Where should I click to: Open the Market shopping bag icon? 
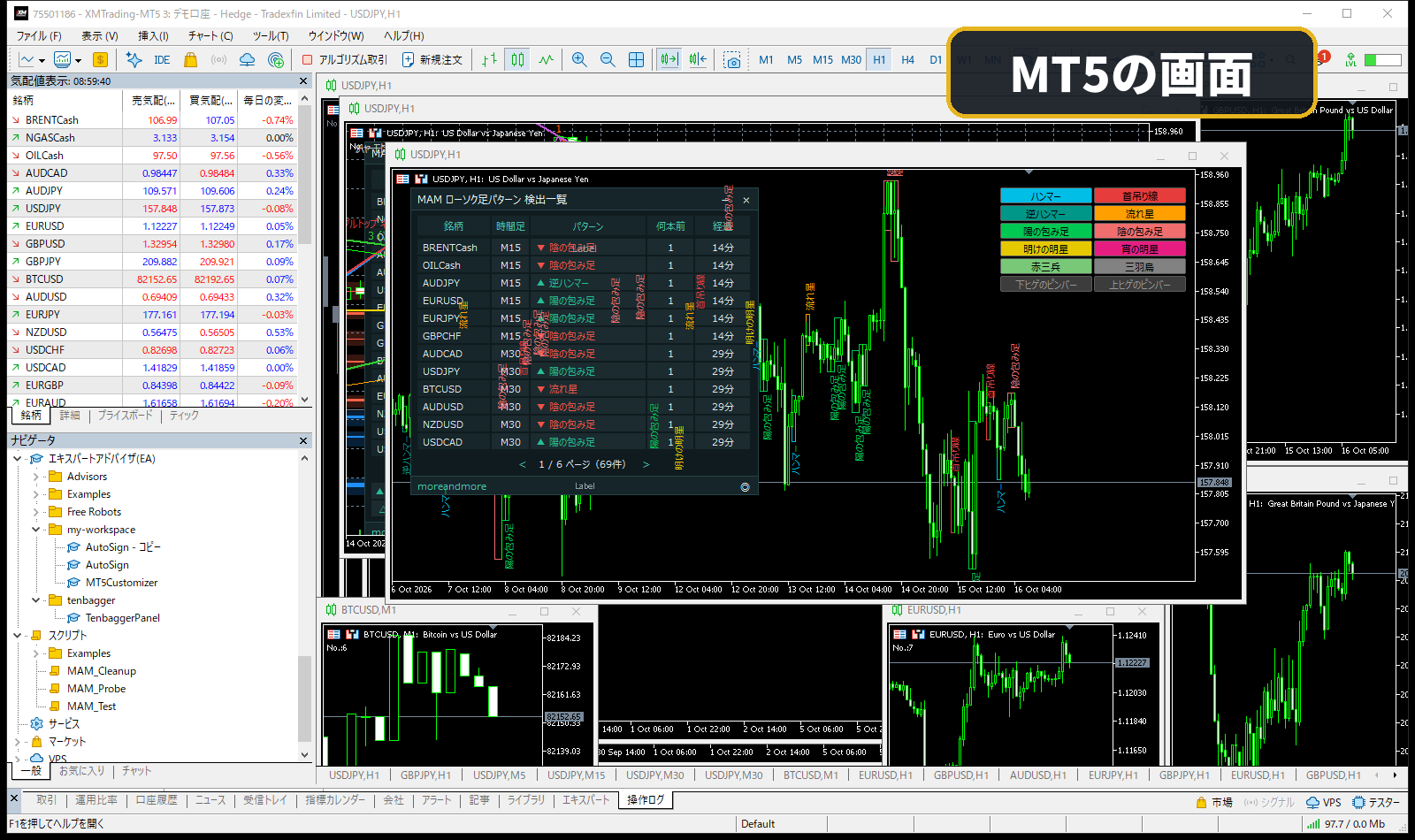point(190,60)
